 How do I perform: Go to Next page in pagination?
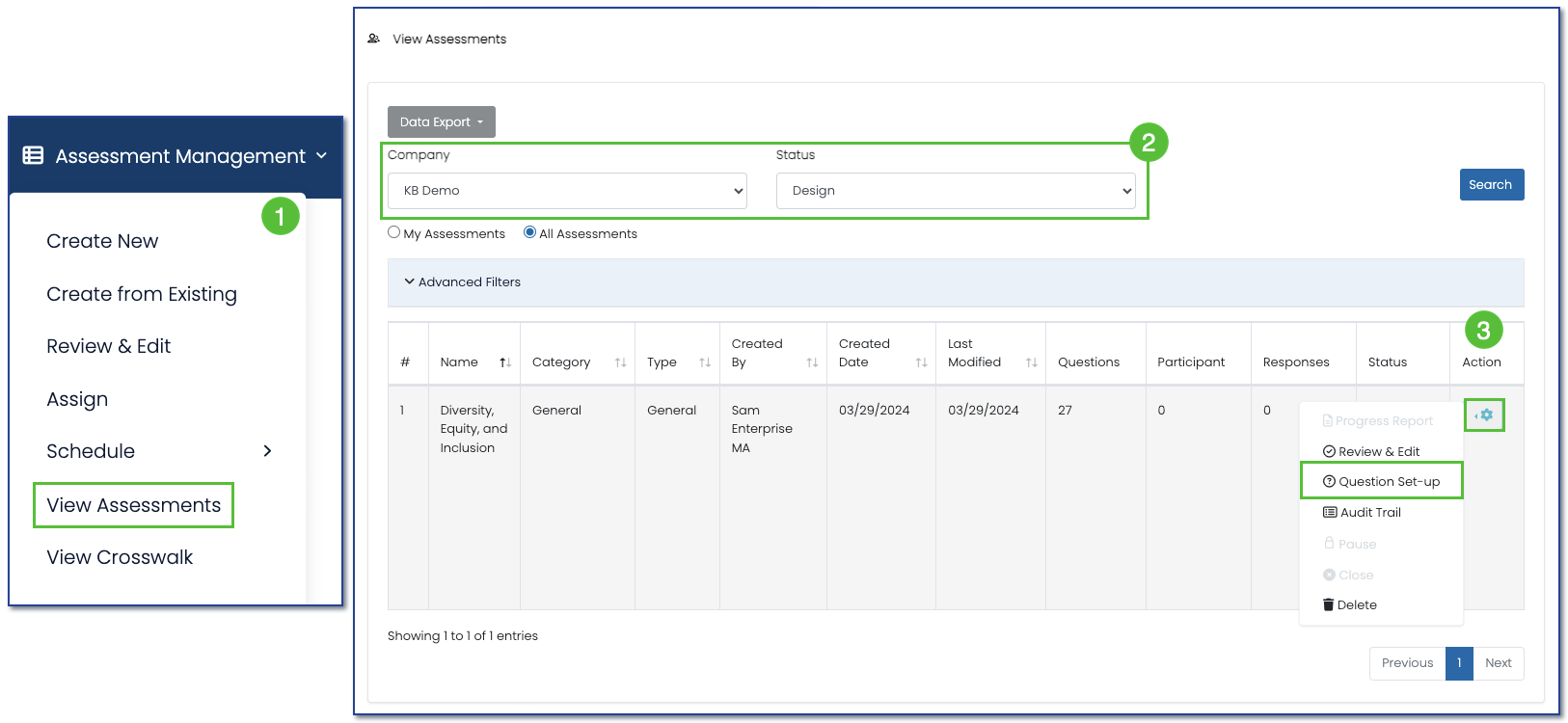(x=1498, y=663)
